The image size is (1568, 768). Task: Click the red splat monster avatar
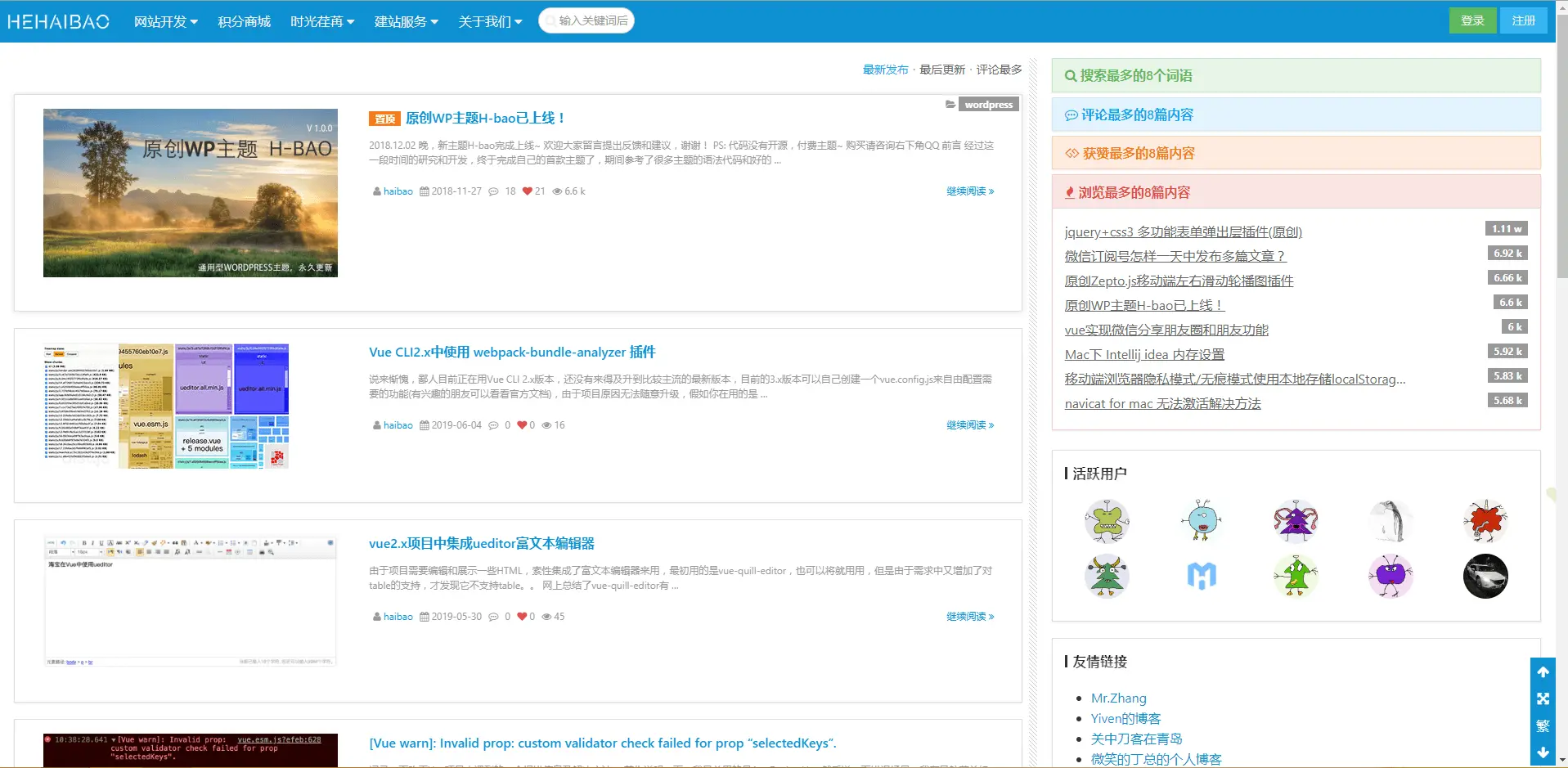click(x=1485, y=521)
